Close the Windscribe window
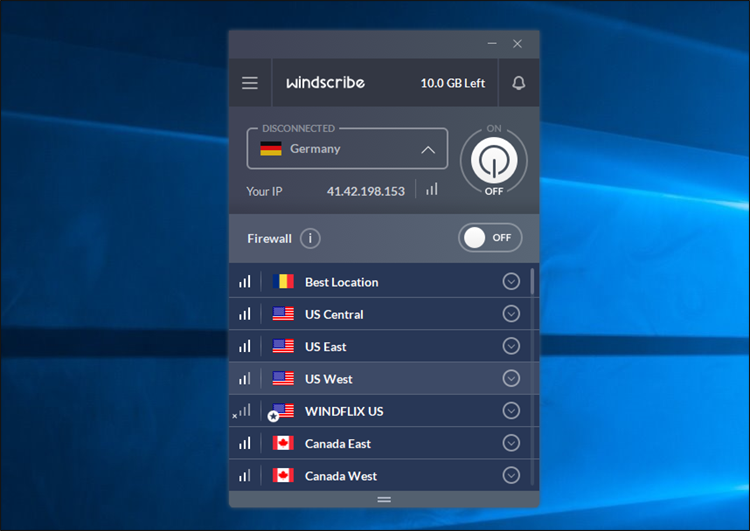 coord(517,44)
